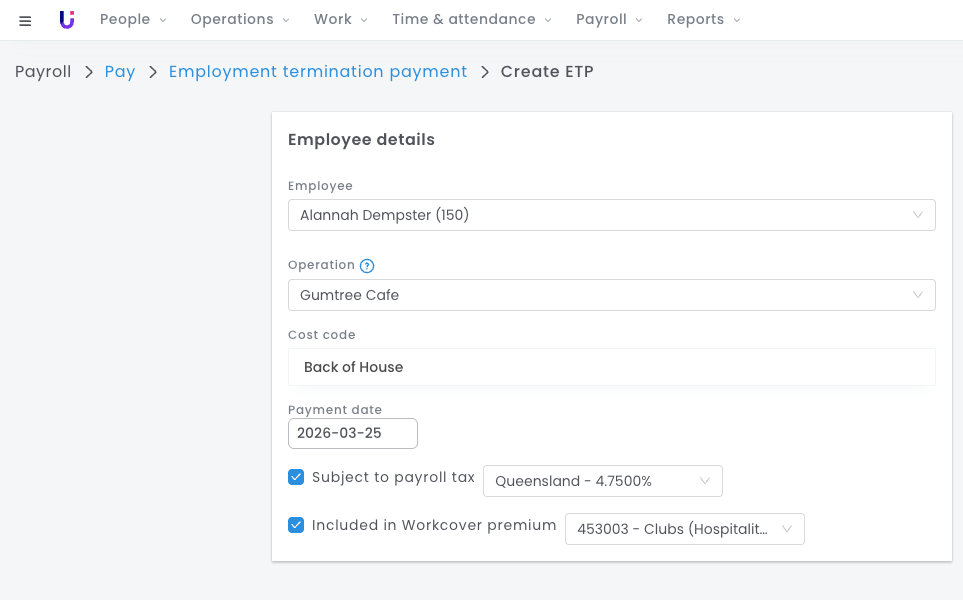Navigate to Employment termination payment breadcrumb
Screen dimensions: 963x600
tap(318, 72)
